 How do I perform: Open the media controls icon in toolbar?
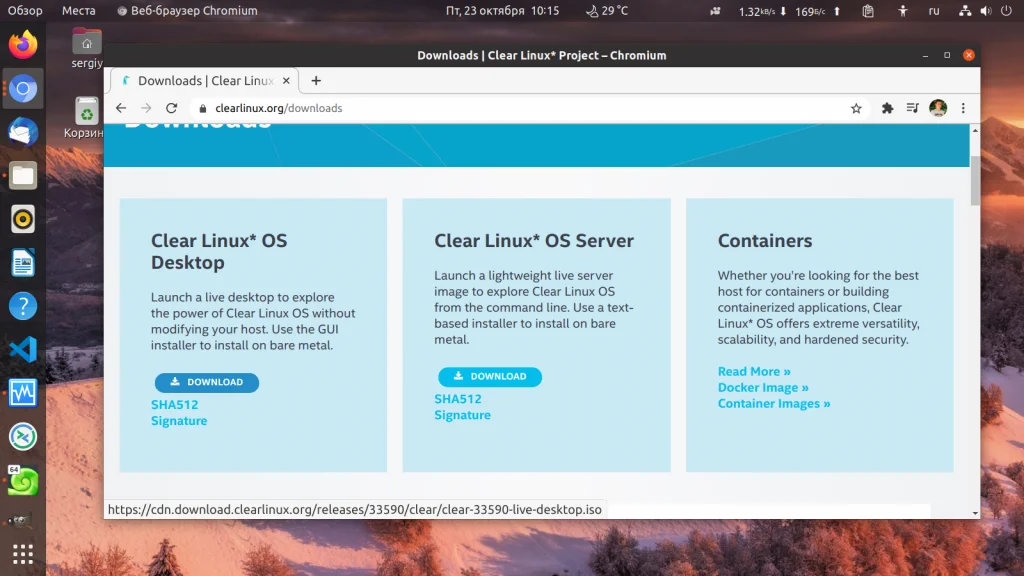pos(912,108)
